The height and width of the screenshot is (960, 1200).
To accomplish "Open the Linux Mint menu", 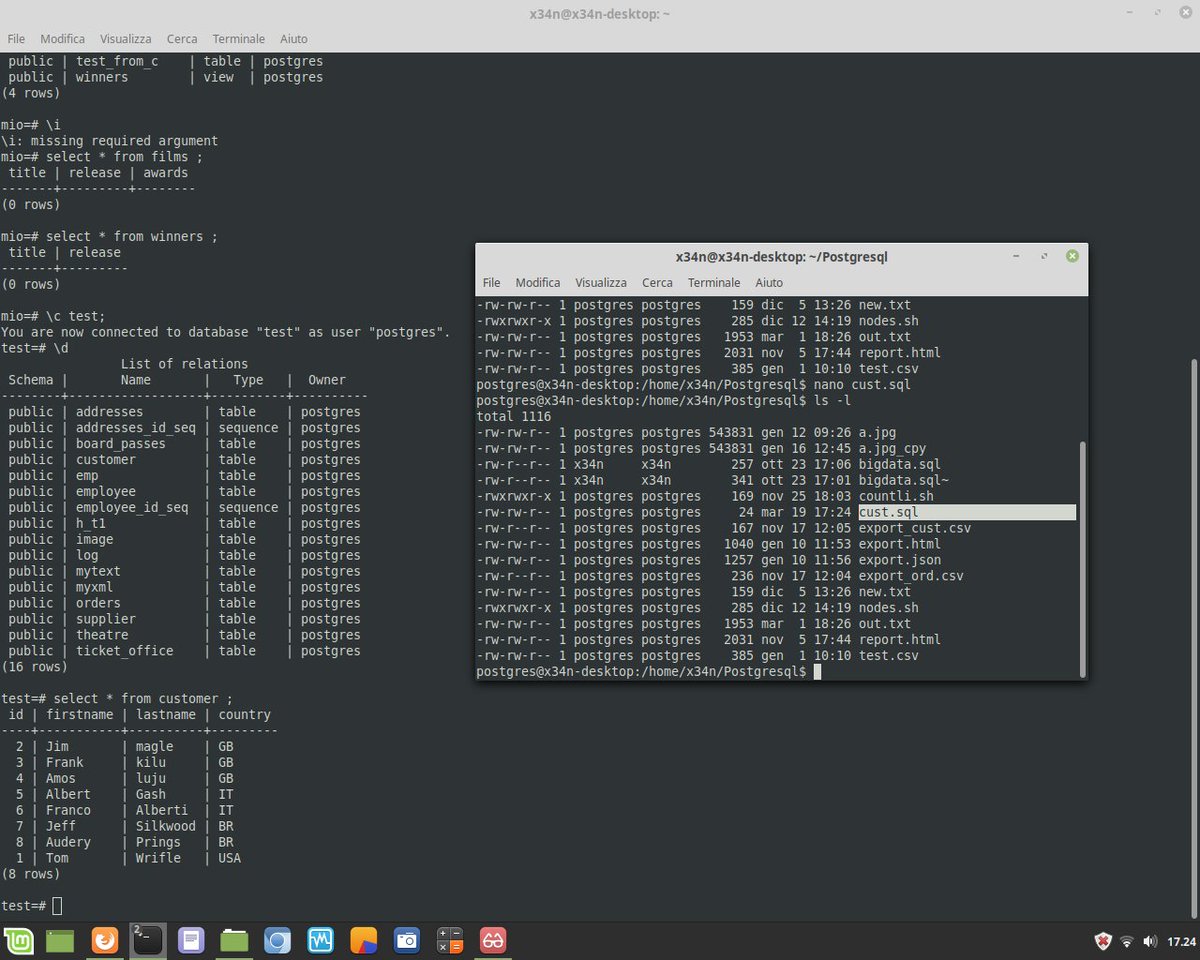I will coord(18,940).
